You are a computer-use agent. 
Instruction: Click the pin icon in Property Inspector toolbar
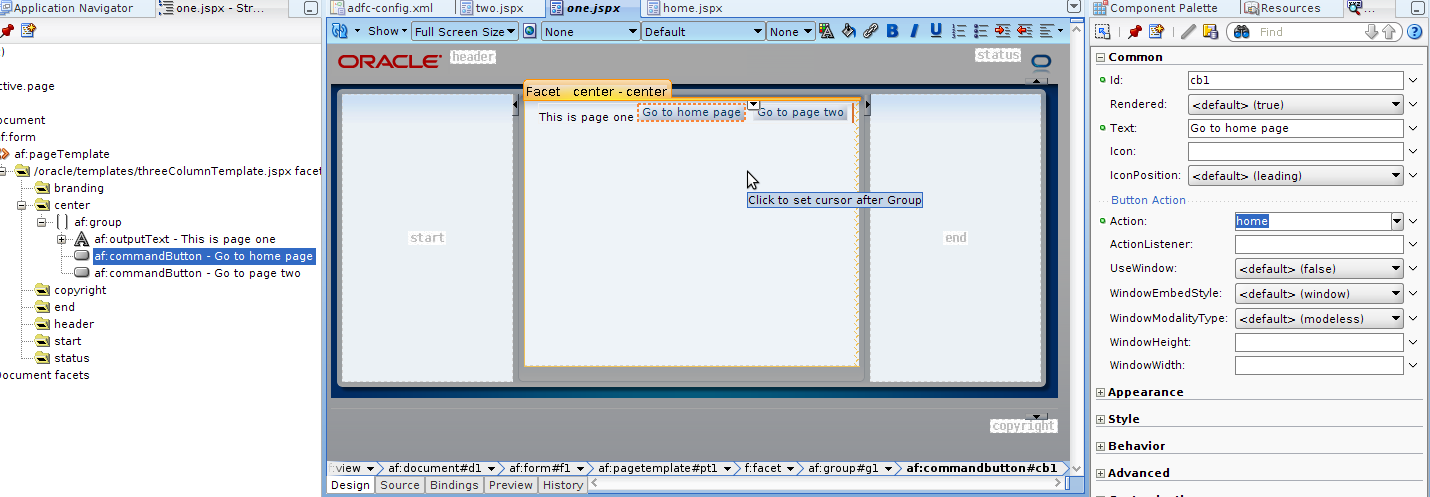(x=1135, y=32)
